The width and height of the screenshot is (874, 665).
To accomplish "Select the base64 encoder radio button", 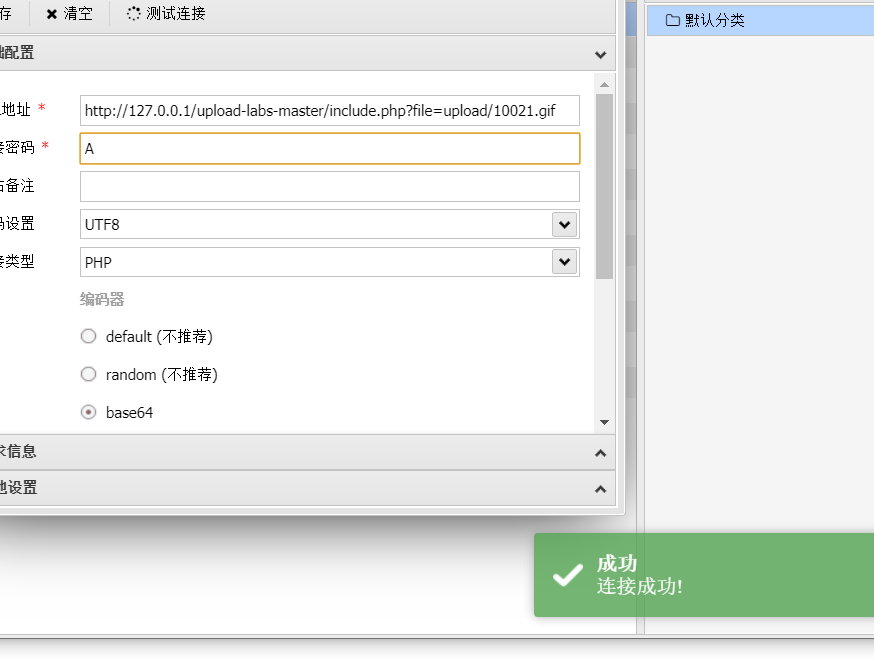I will coord(88,412).
